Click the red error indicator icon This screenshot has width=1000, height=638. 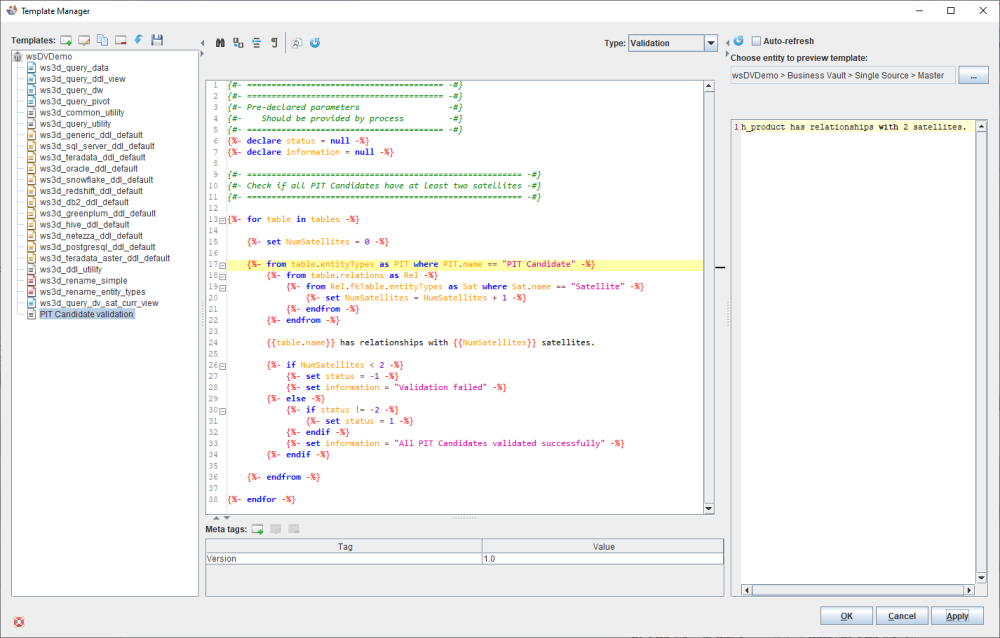(x=18, y=621)
